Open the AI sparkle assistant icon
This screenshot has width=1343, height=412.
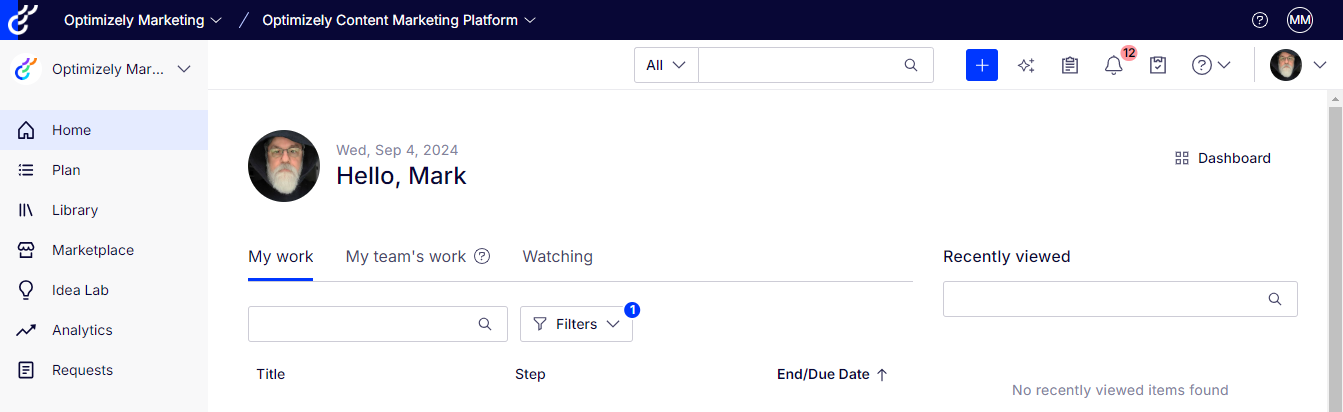click(1025, 65)
